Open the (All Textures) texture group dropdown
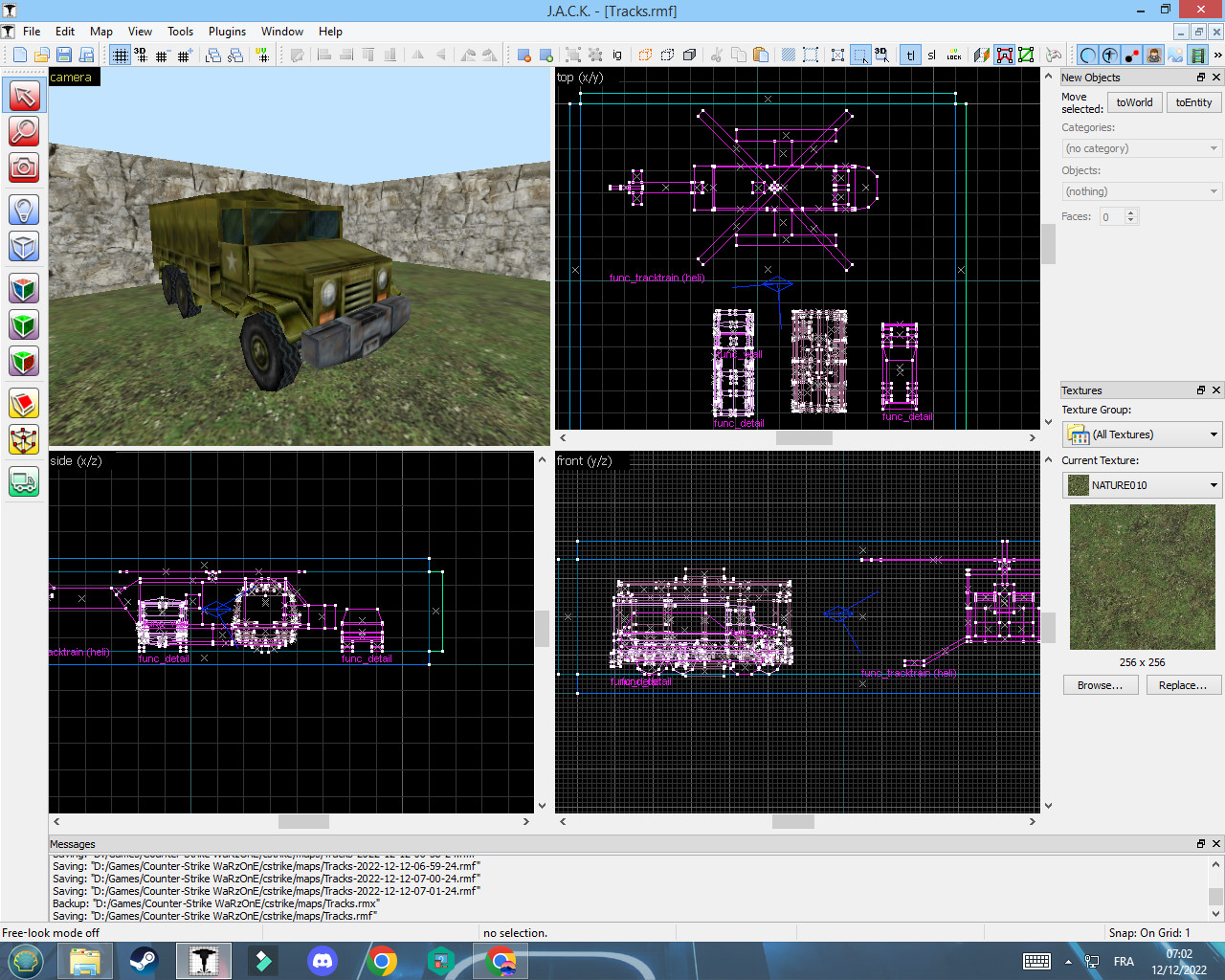The width and height of the screenshot is (1225, 980). click(1141, 434)
